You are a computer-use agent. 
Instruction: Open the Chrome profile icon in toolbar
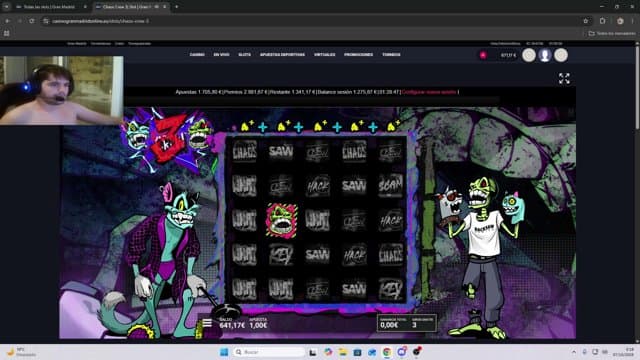pyautogui.click(x=620, y=21)
